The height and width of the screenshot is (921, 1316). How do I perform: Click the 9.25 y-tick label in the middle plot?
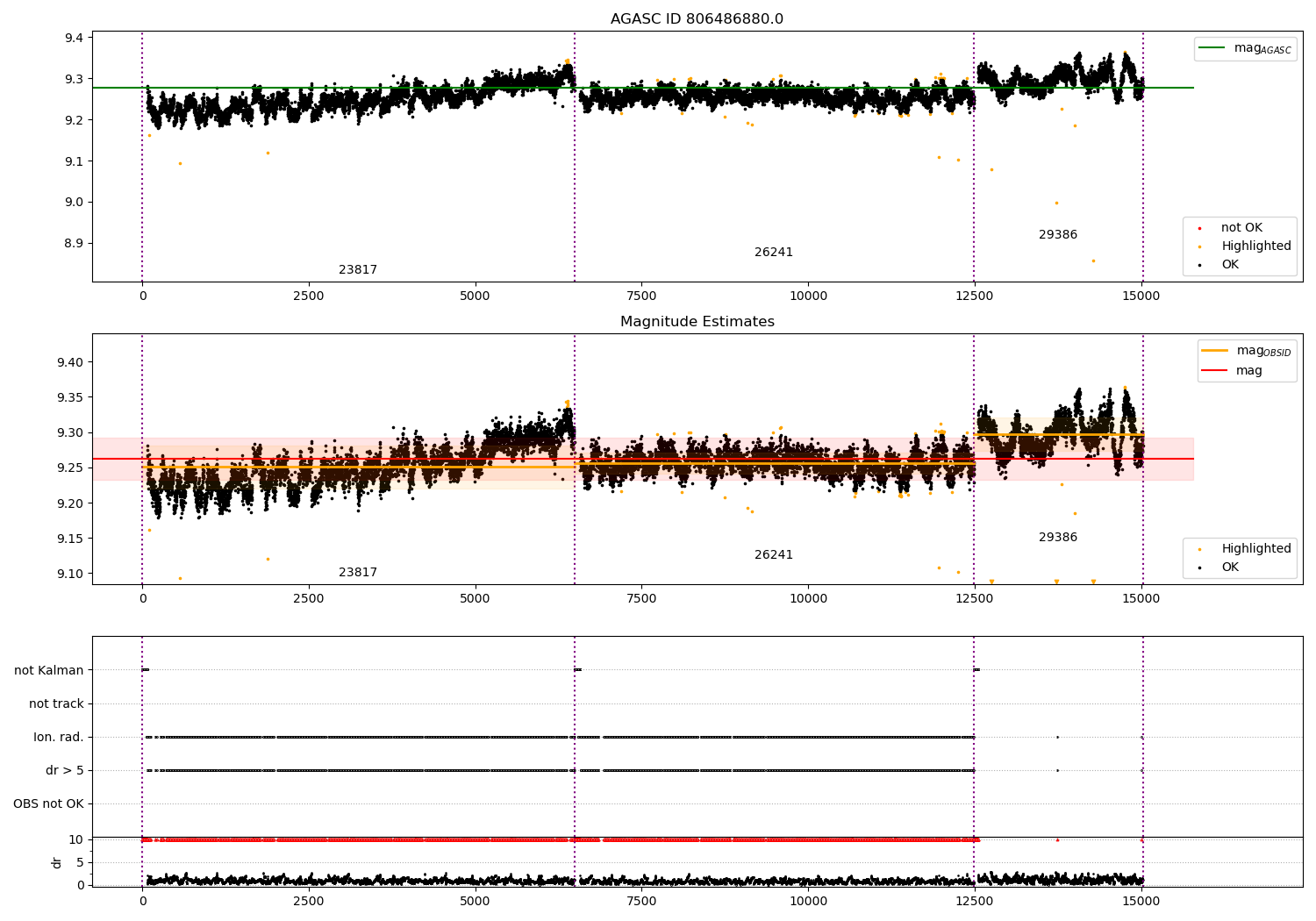click(70, 468)
